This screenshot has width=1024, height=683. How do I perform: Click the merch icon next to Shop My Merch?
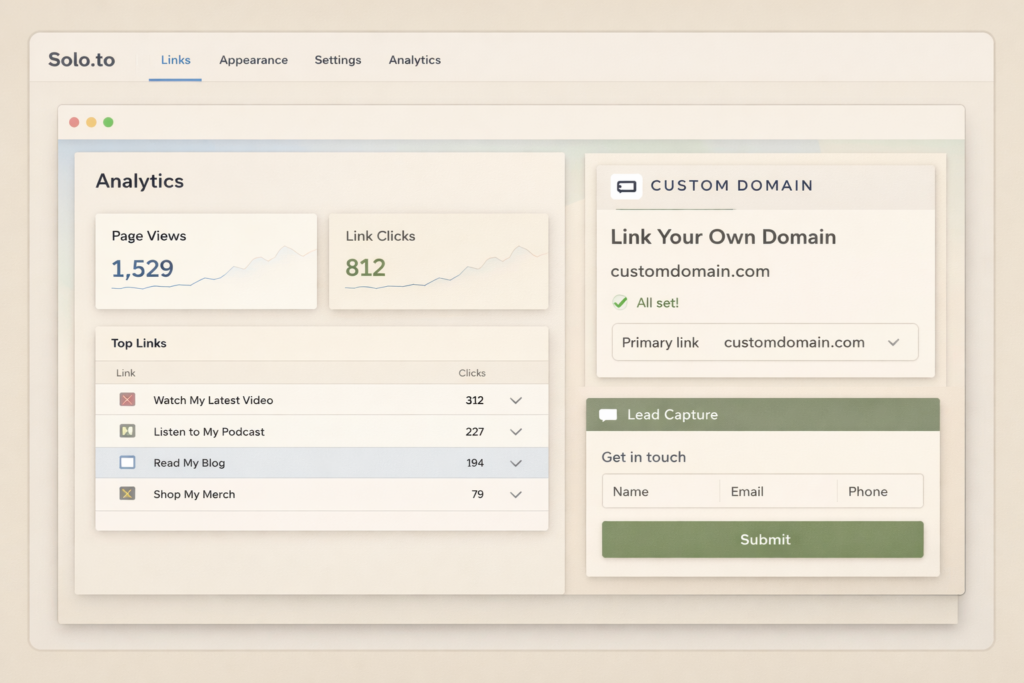pyautogui.click(x=127, y=494)
